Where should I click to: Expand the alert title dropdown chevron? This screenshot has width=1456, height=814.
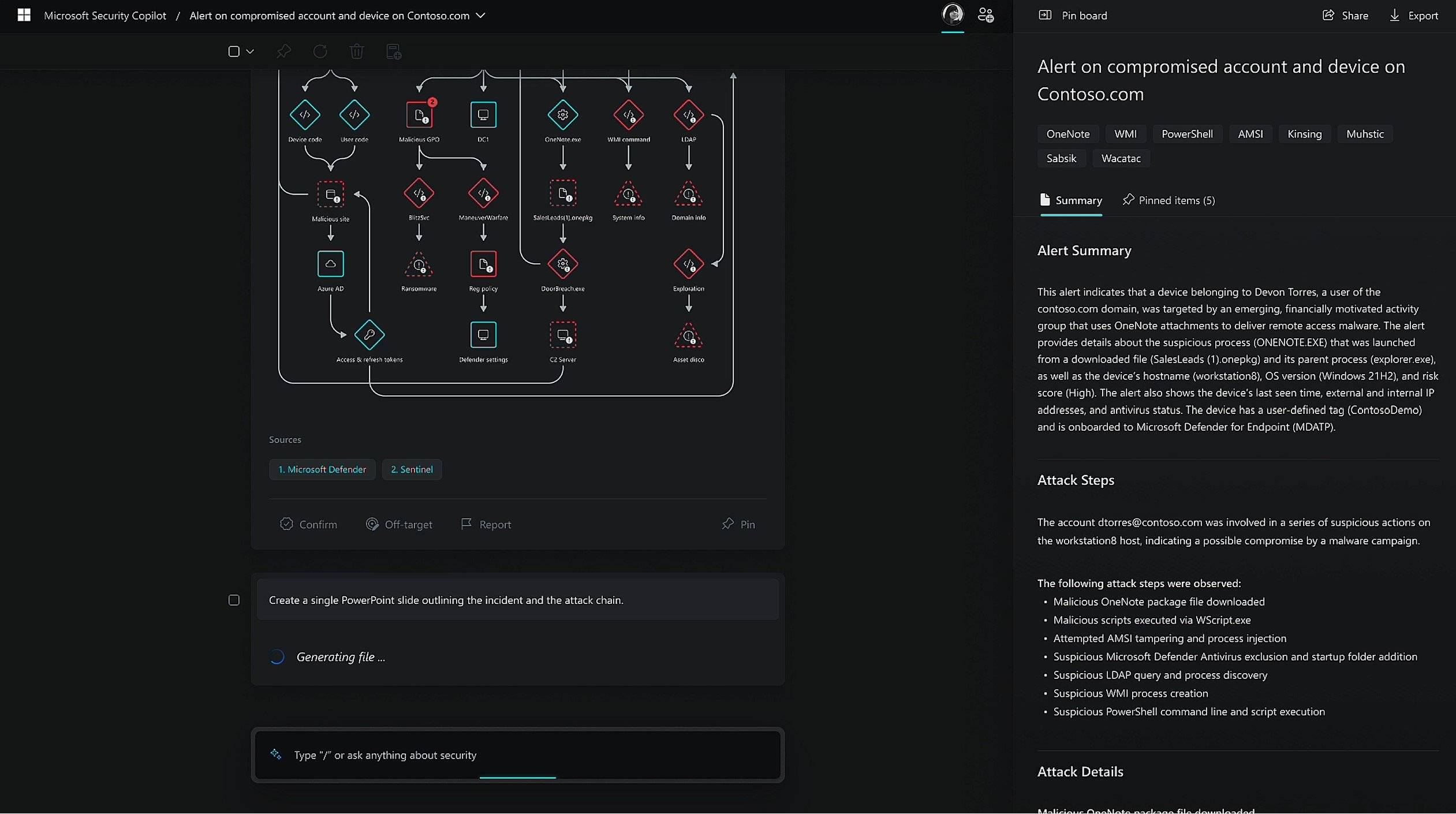tap(481, 15)
